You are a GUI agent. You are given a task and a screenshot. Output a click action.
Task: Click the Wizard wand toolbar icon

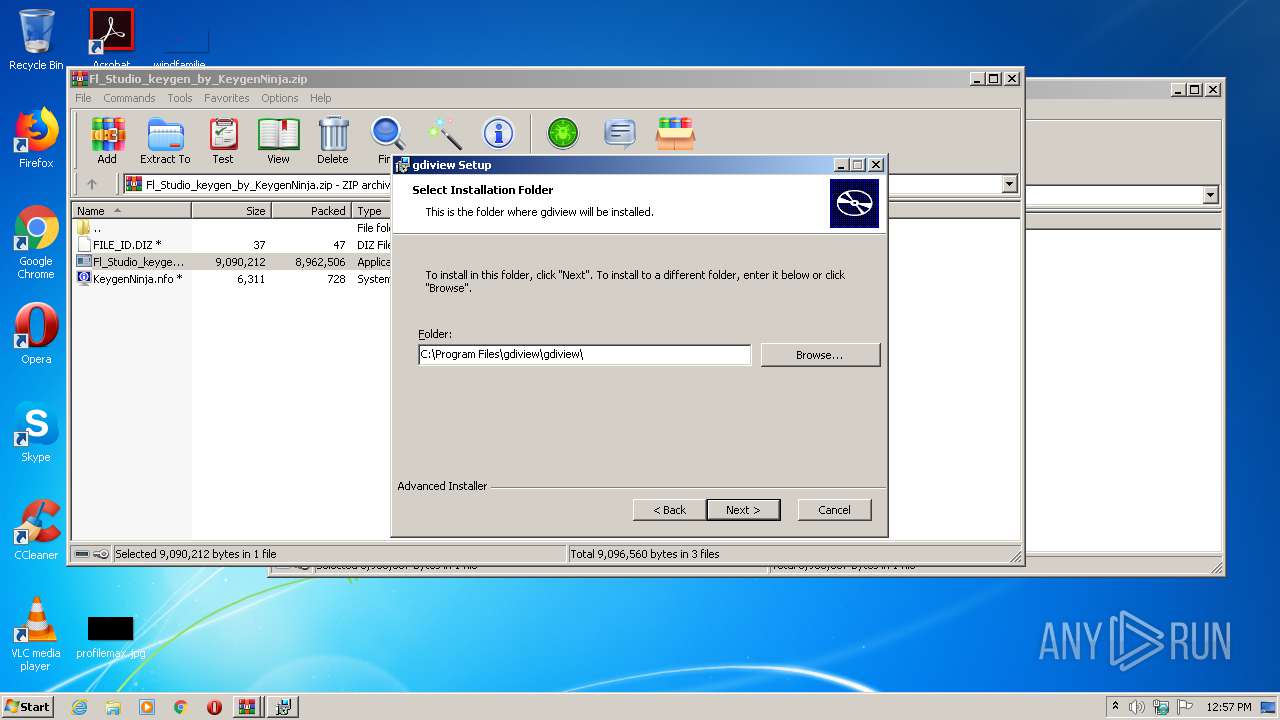[444, 133]
